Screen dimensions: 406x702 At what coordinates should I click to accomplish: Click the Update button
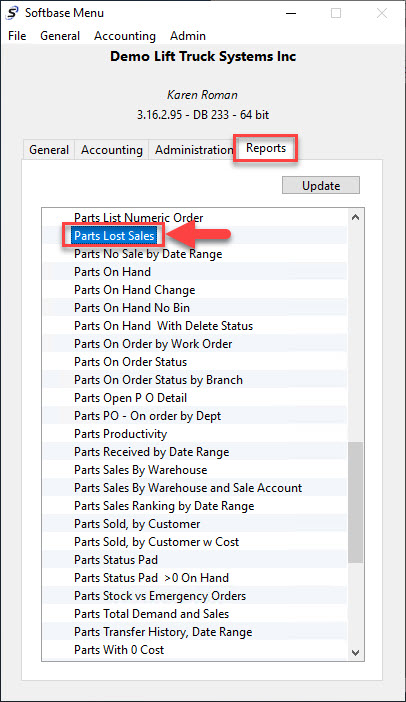pos(321,185)
